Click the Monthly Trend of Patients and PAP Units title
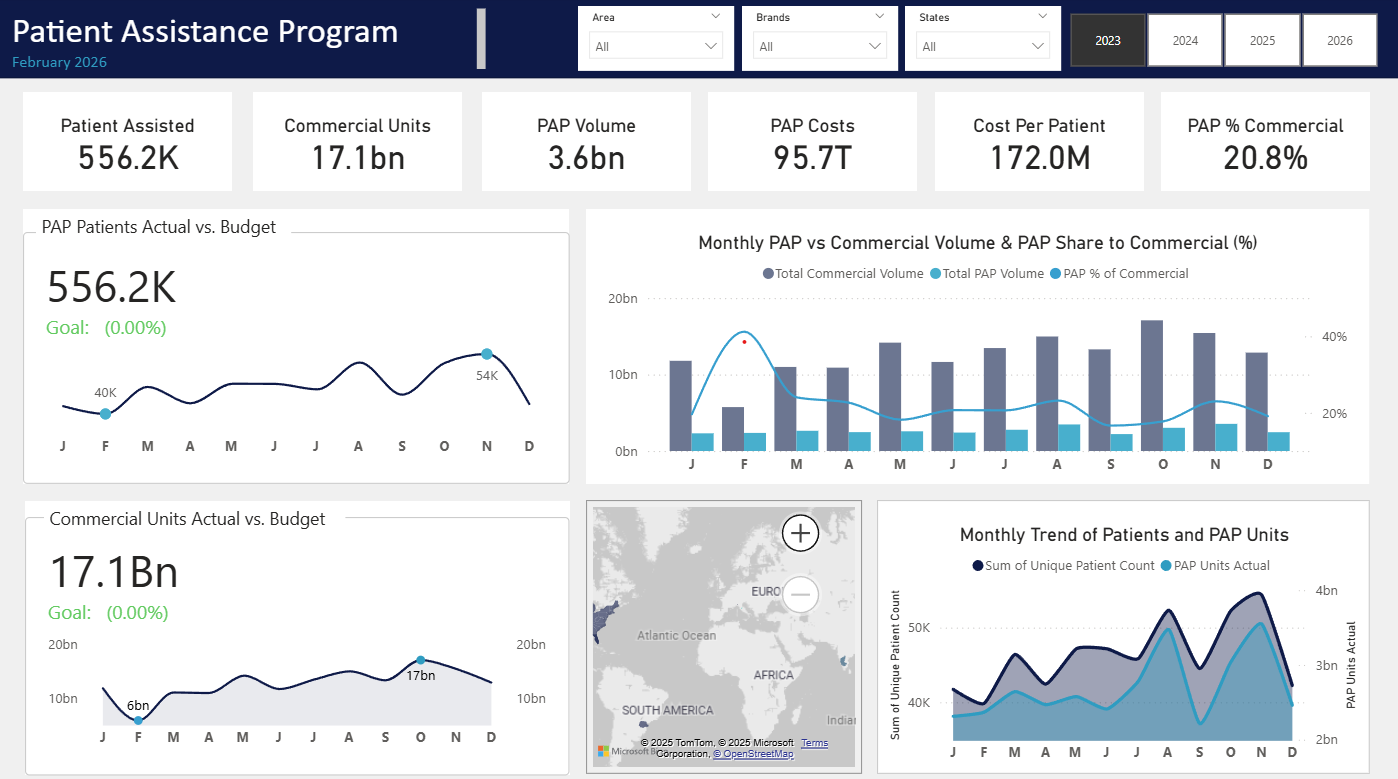 [1124, 535]
